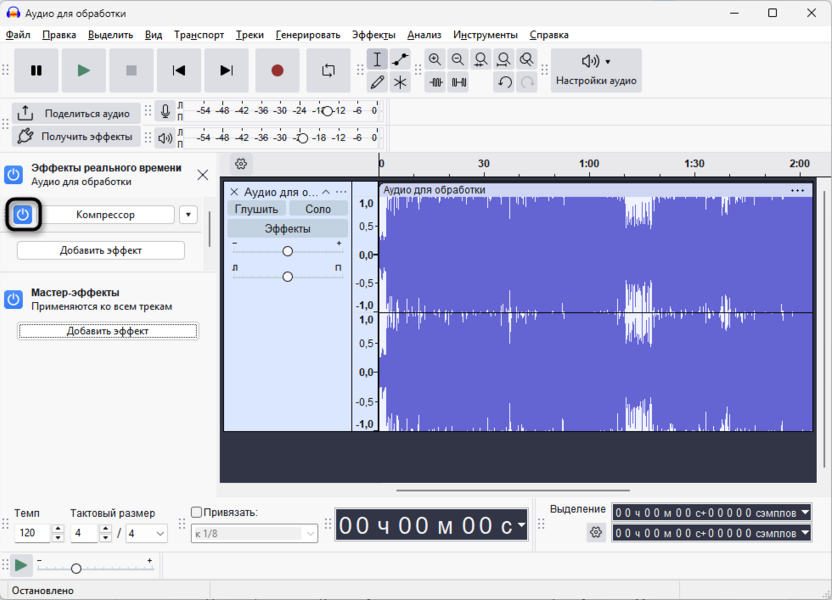Select the Multi-tool asterisk icon
The image size is (832, 600).
click(400, 82)
